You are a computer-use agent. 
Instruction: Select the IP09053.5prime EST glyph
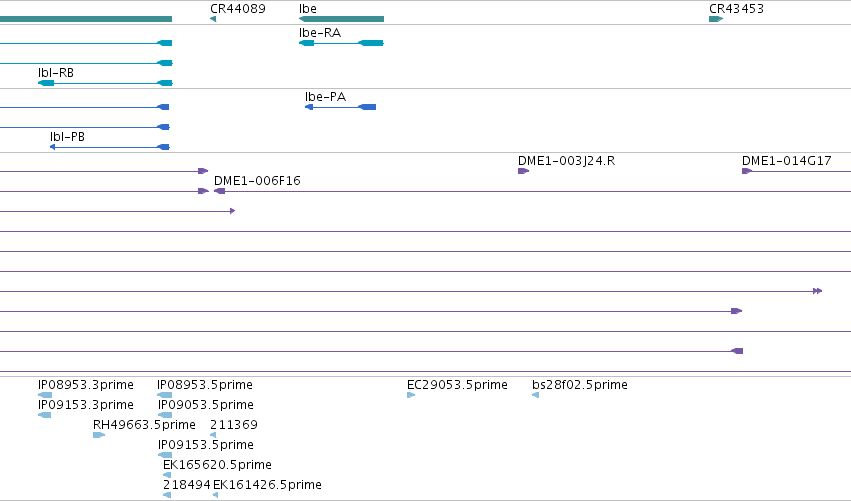[165, 415]
